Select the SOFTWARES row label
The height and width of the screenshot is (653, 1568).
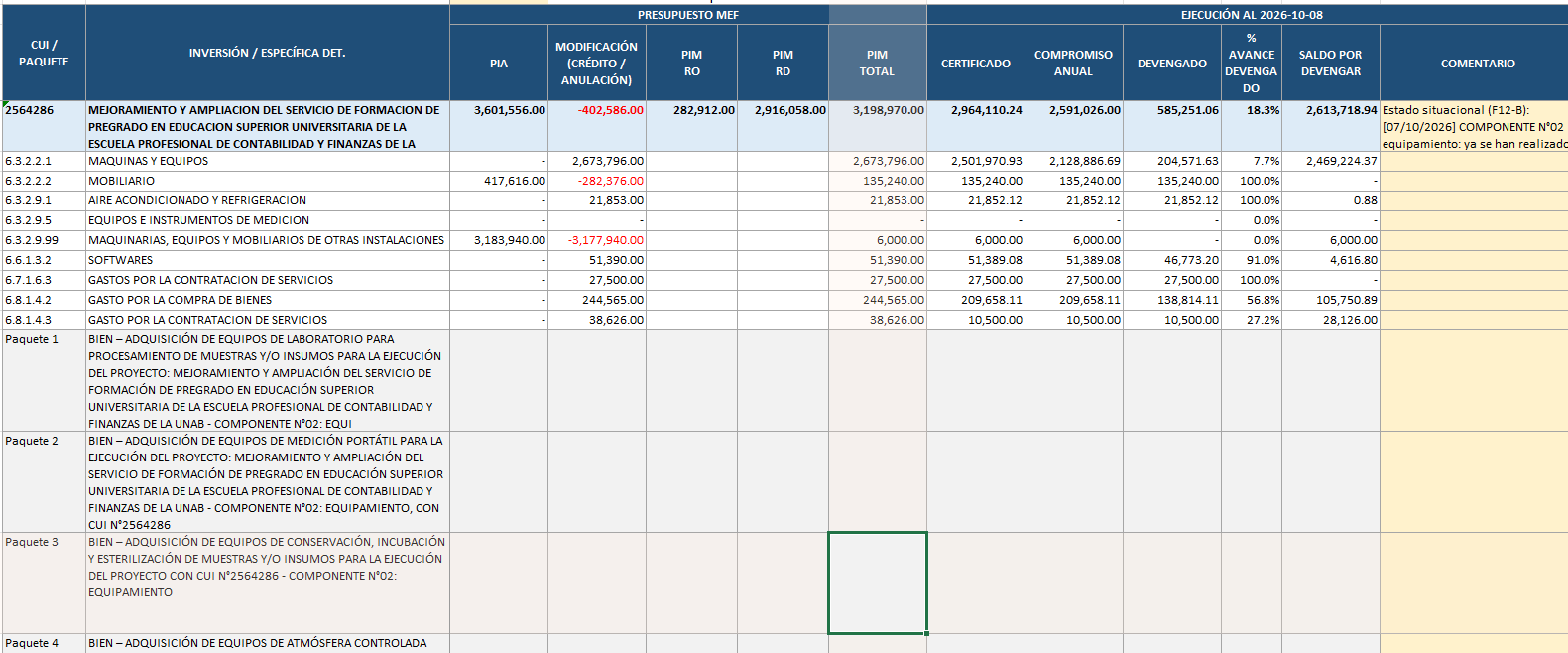268,260
